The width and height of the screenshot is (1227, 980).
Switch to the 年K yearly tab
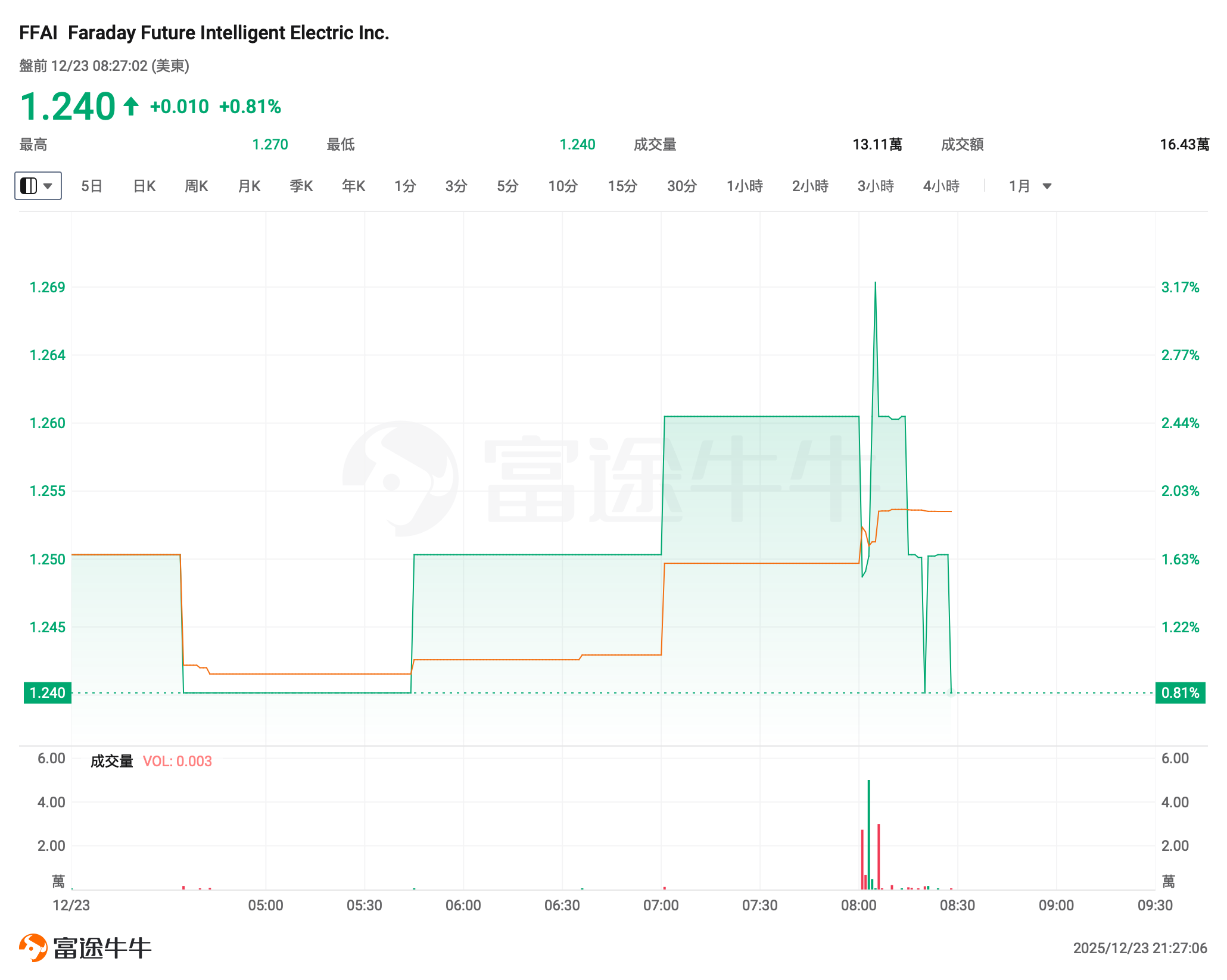click(353, 186)
